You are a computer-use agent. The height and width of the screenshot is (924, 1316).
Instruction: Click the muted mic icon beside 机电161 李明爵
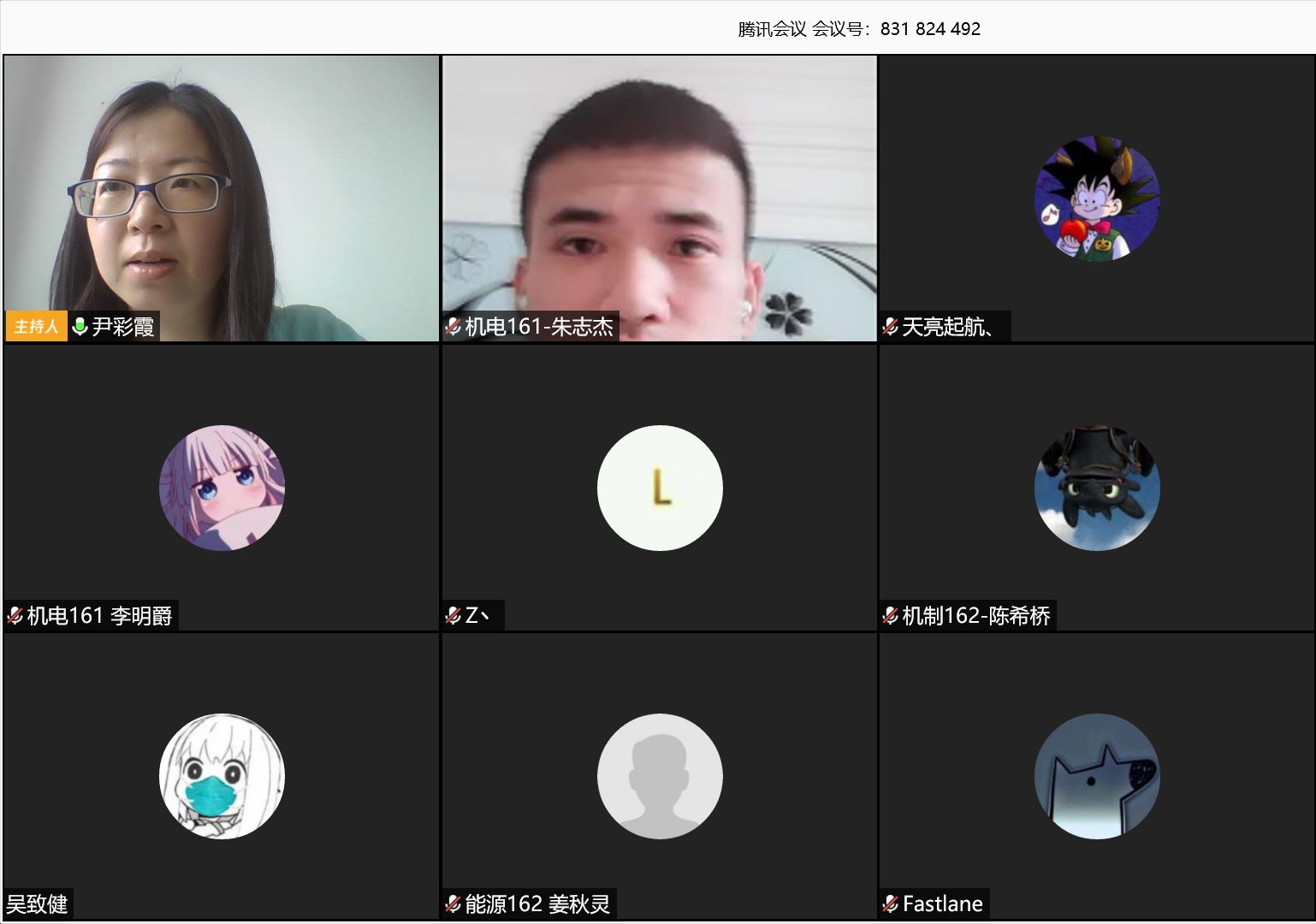coord(15,615)
